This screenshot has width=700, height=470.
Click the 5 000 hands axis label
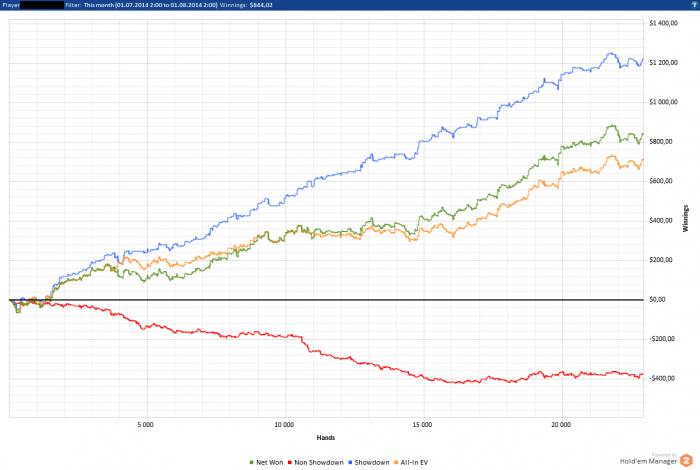pos(146,424)
